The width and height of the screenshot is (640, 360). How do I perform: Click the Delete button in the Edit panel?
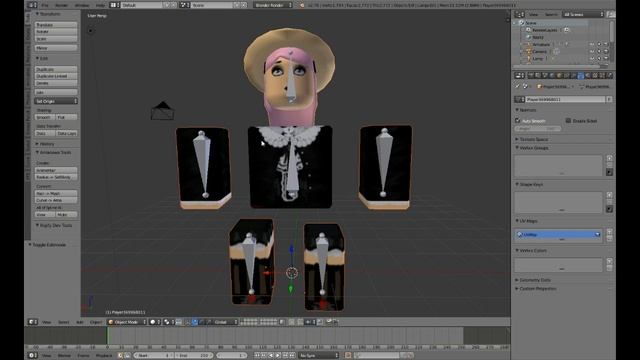coord(56,83)
